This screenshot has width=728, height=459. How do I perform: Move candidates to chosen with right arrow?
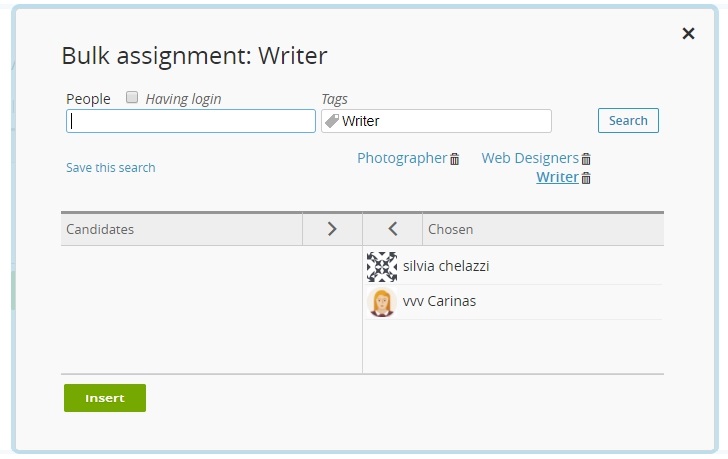[x=332, y=229]
